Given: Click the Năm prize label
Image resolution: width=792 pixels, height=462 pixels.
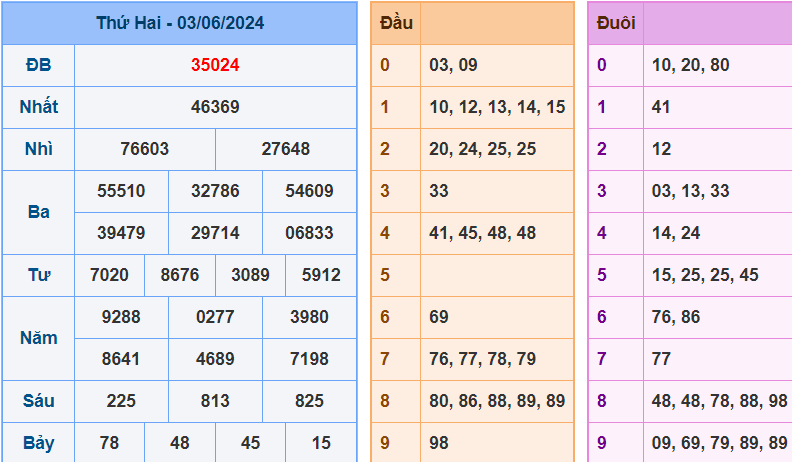Looking at the screenshot, I should 39,338.
